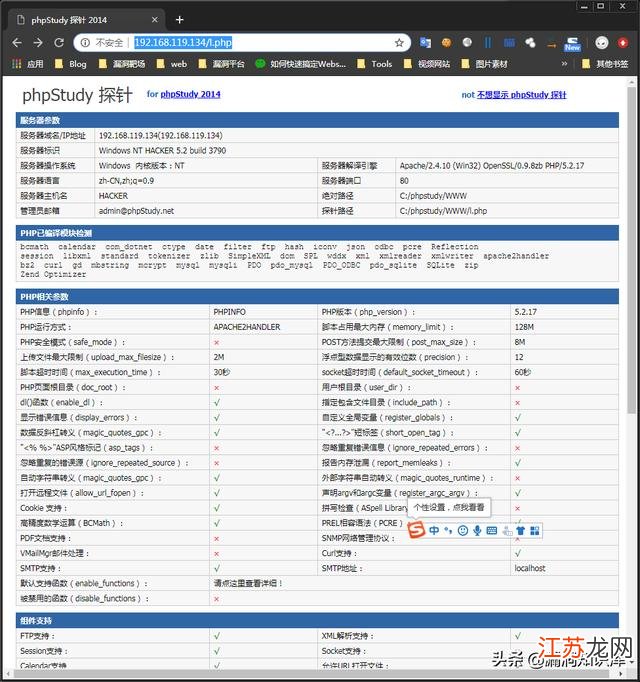
Task: Click the PHP已编译模块检测 section header
Action: (x=317, y=233)
